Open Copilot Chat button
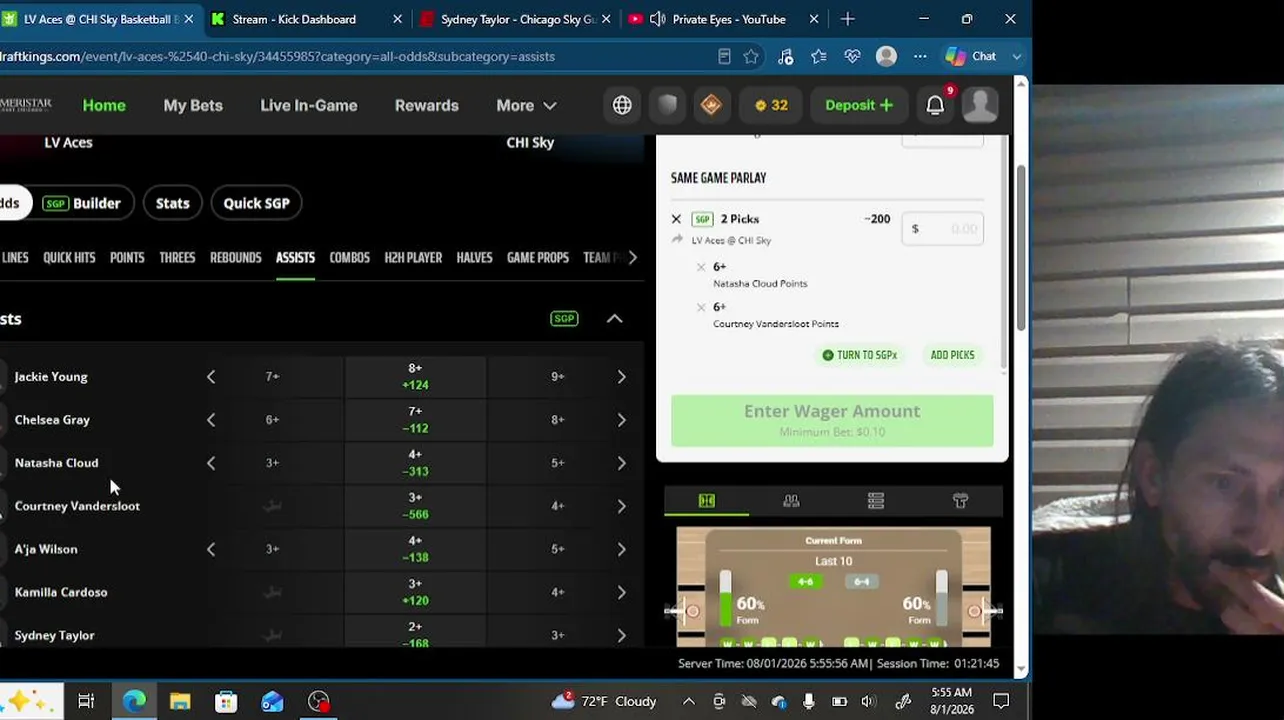 tap(972, 56)
